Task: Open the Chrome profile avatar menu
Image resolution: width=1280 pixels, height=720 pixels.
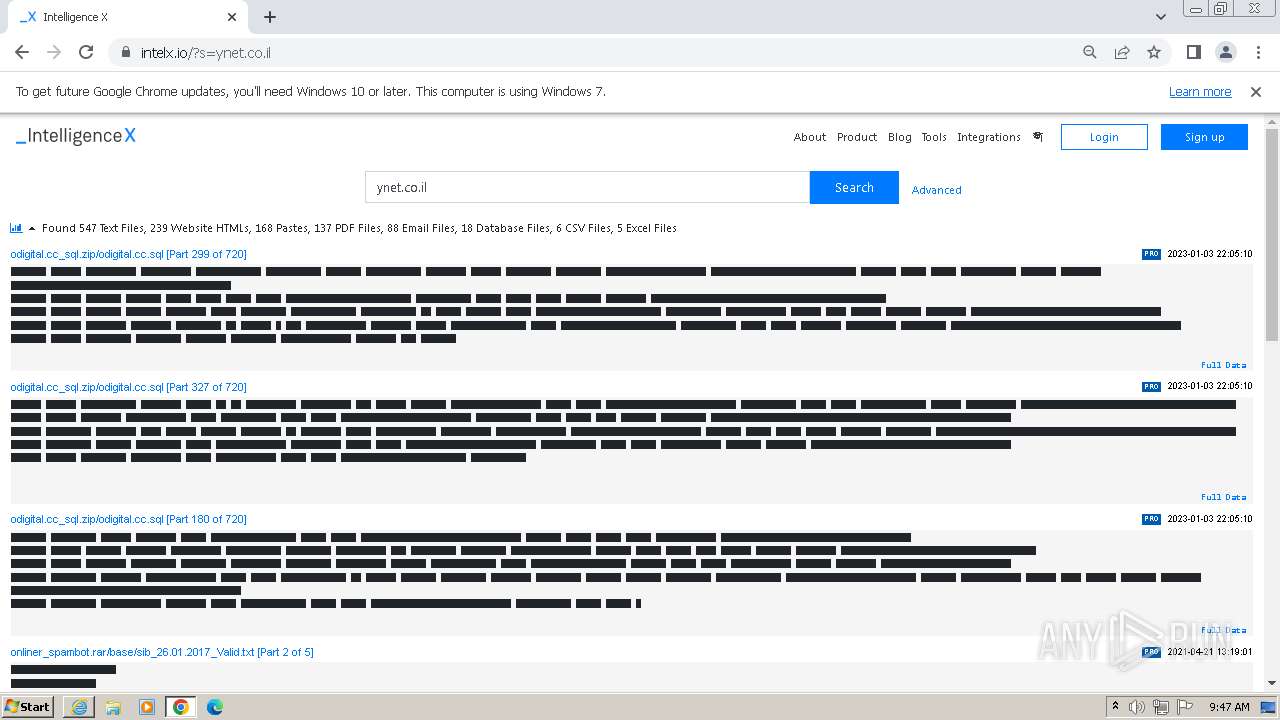Action: [x=1225, y=52]
